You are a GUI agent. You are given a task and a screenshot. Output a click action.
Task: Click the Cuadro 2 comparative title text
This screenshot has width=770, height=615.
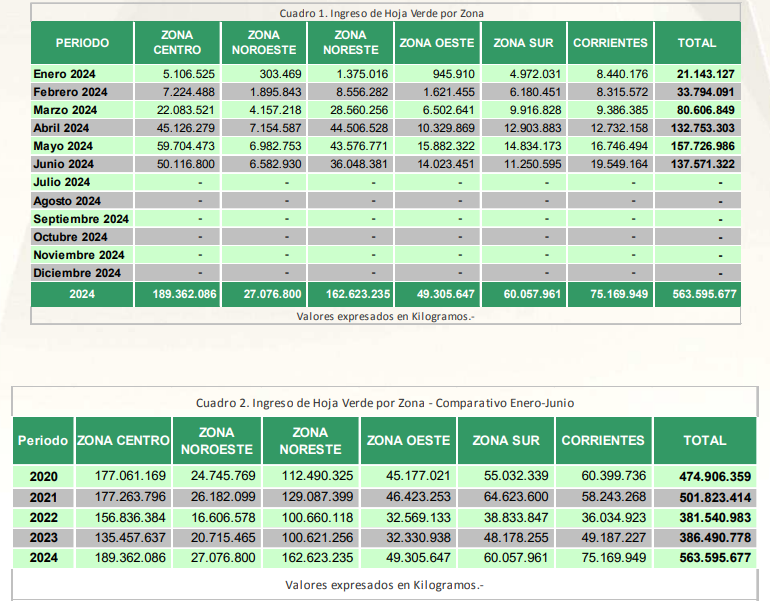[385, 403]
